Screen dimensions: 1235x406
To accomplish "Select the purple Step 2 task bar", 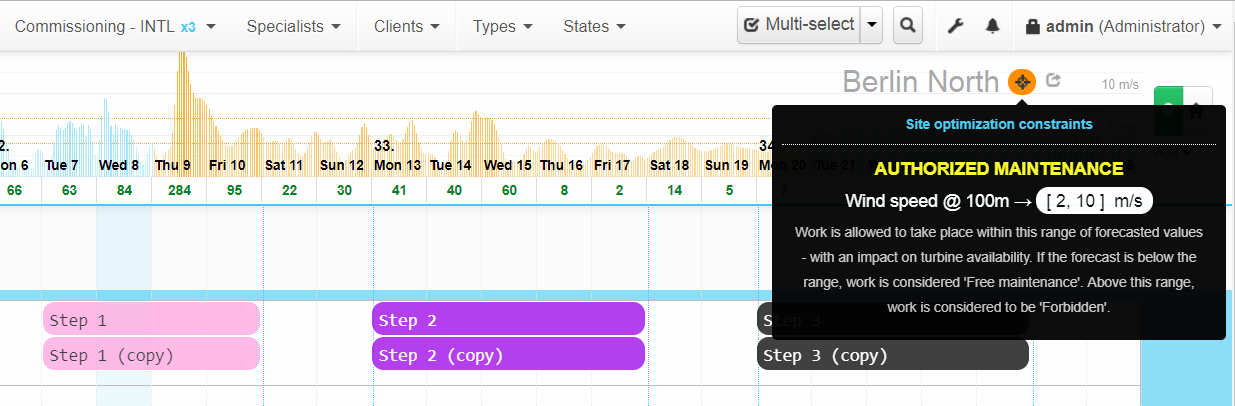I will (x=508, y=319).
